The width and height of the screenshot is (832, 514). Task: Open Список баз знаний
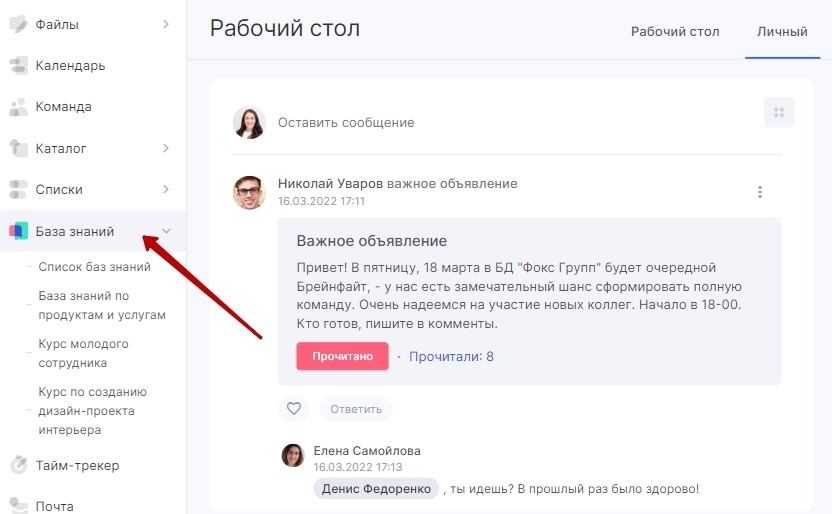pos(94,267)
